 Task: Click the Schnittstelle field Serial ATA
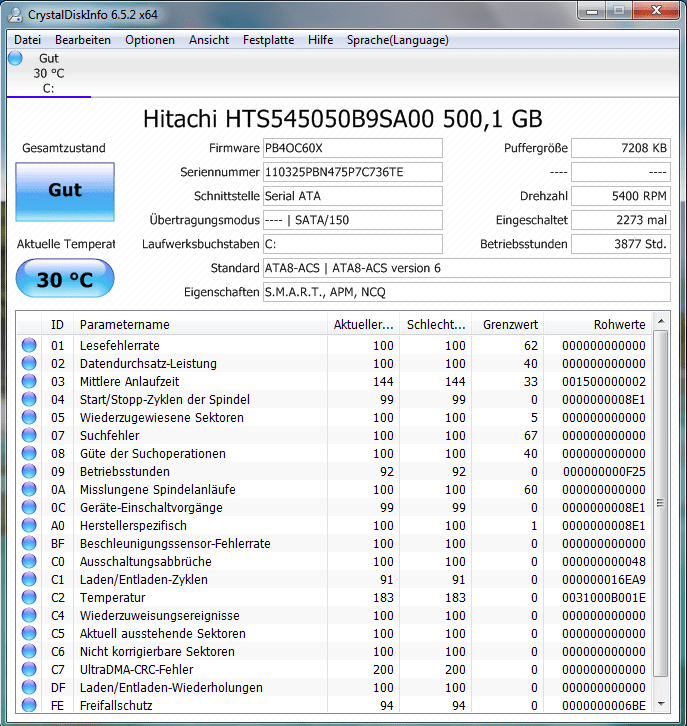(x=353, y=196)
